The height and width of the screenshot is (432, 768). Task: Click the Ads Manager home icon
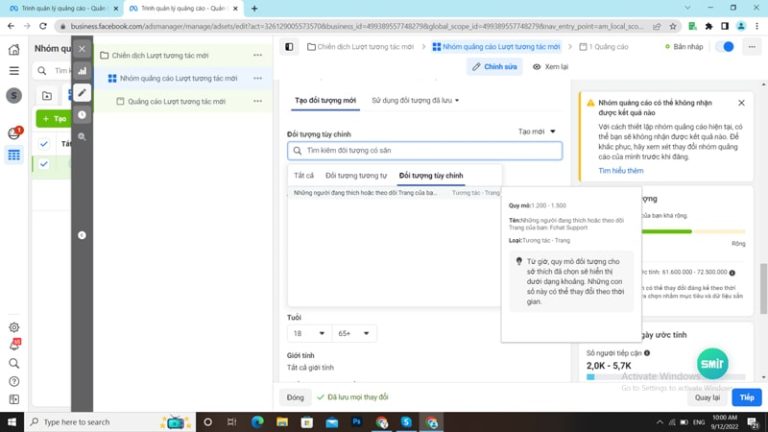tap(14, 49)
